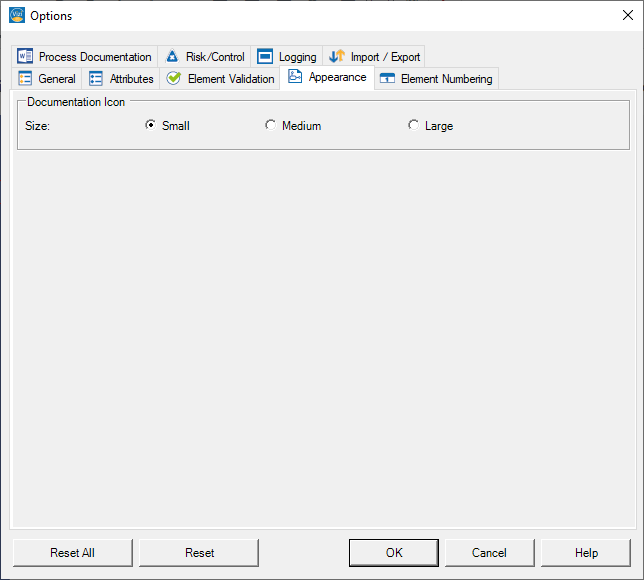Click the Options title bar text
The image size is (644, 580).
coord(51,16)
